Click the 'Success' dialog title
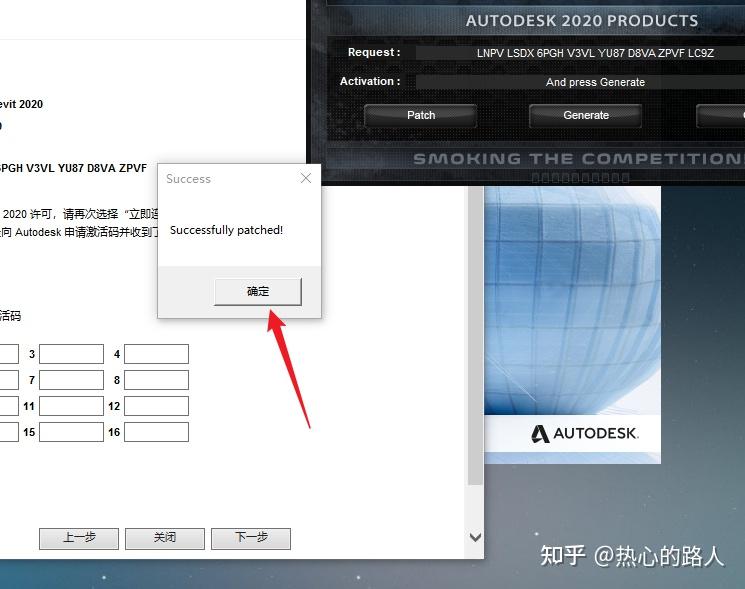 tap(188, 179)
